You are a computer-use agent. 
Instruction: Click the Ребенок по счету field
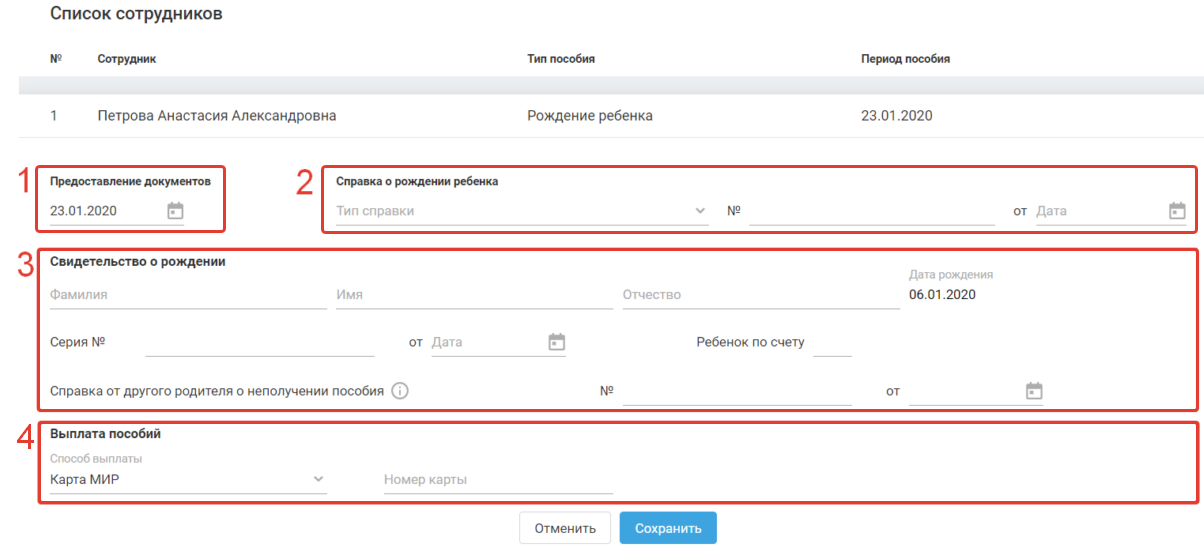click(832, 342)
